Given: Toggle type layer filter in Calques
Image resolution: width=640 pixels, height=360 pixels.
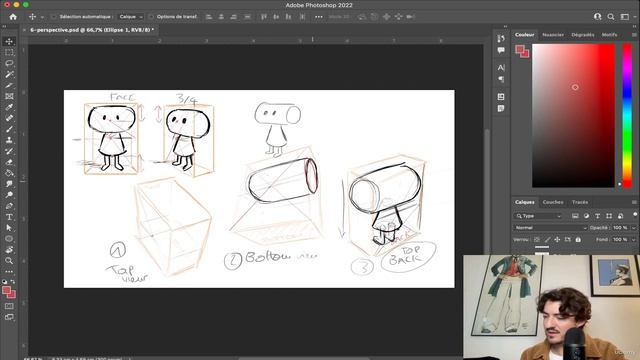Looking at the screenshot, I should [598, 216].
